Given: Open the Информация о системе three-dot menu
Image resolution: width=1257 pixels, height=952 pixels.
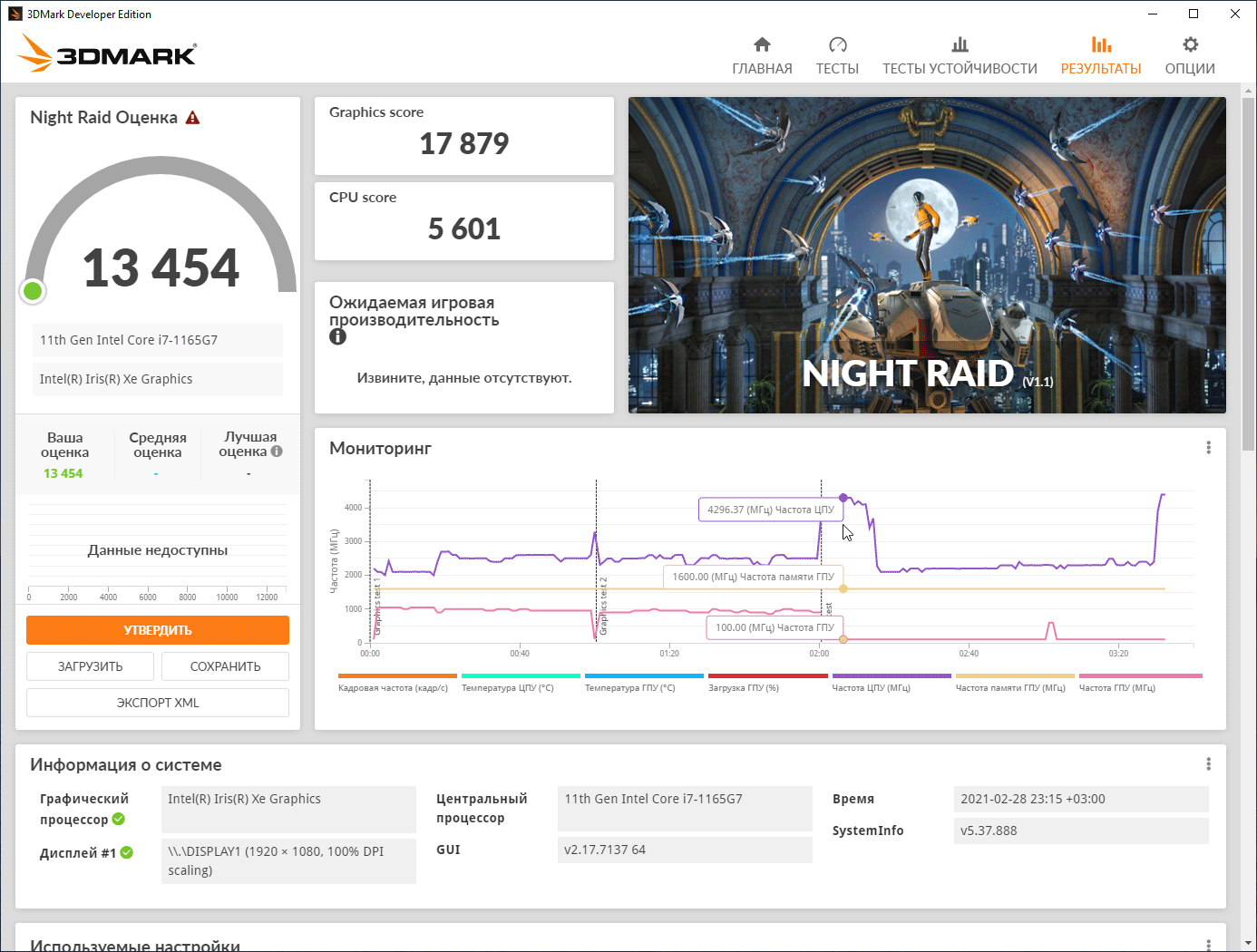Looking at the screenshot, I should coord(1208,764).
